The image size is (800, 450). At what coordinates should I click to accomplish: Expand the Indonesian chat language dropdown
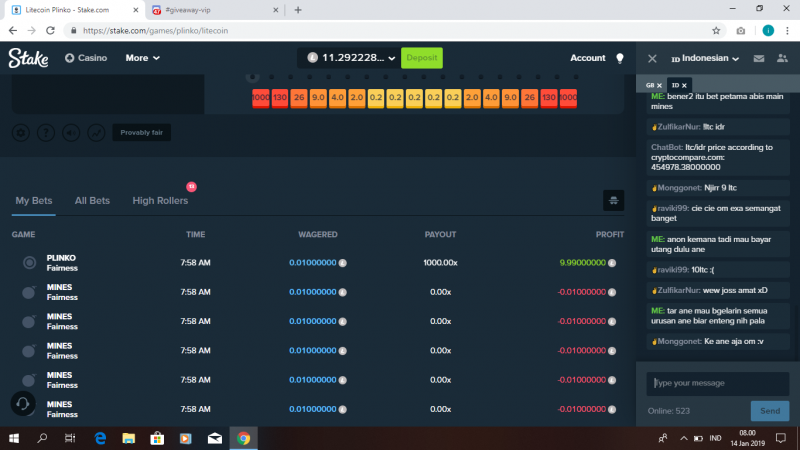(705, 58)
